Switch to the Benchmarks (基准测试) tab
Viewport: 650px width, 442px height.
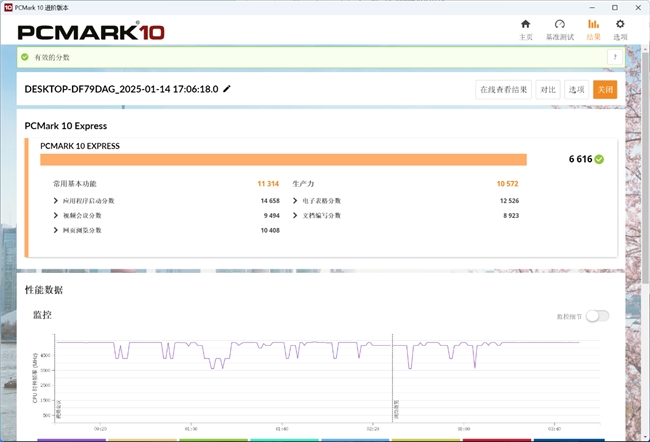pyautogui.click(x=560, y=30)
